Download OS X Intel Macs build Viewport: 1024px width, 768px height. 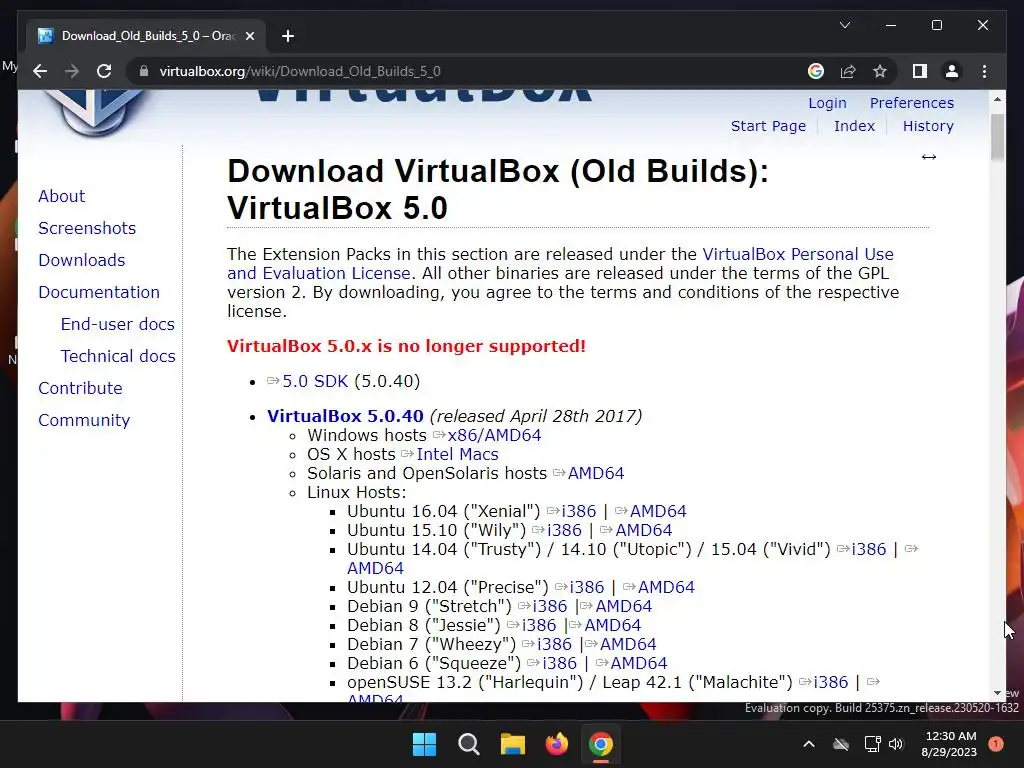pyautogui.click(x=457, y=454)
